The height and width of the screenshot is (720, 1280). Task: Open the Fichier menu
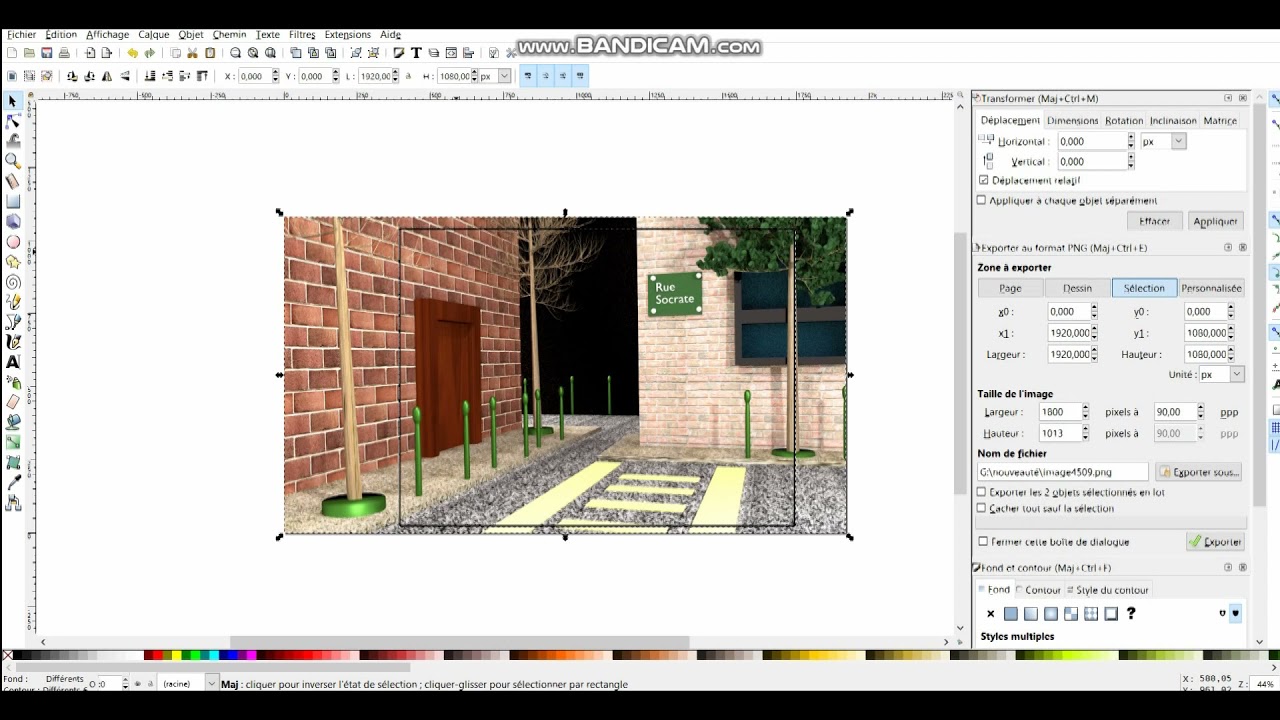click(x=22, y=35)
